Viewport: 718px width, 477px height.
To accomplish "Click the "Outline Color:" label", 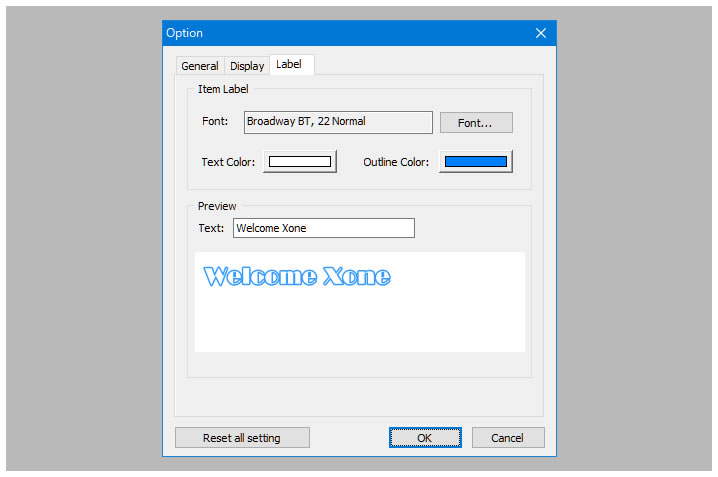I will pyautogui.click(x=396, y=162).
